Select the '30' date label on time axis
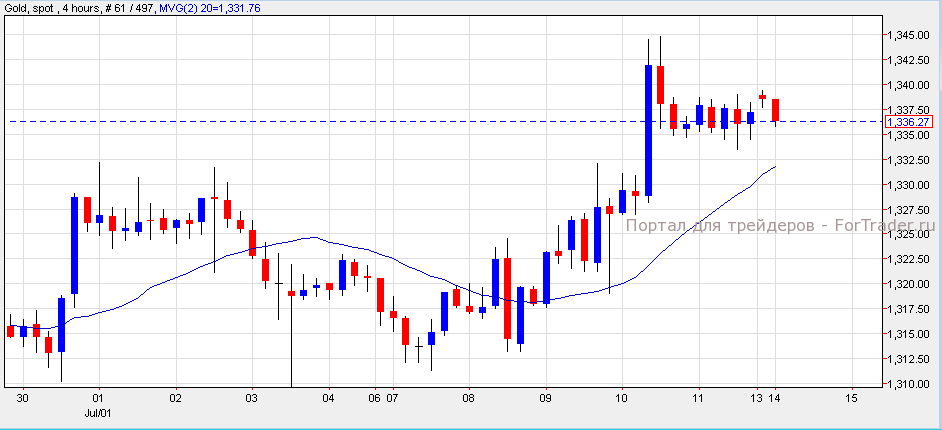This screenshot has width=942, height=430. click(23, 398)
